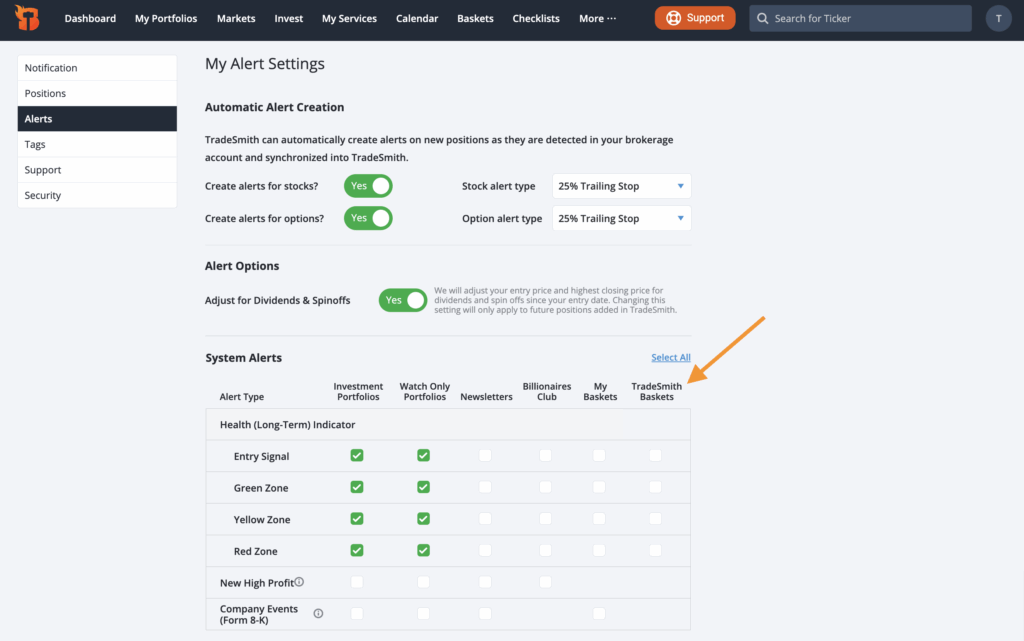Check Company Events for Watch Only Portfolios

423,614
